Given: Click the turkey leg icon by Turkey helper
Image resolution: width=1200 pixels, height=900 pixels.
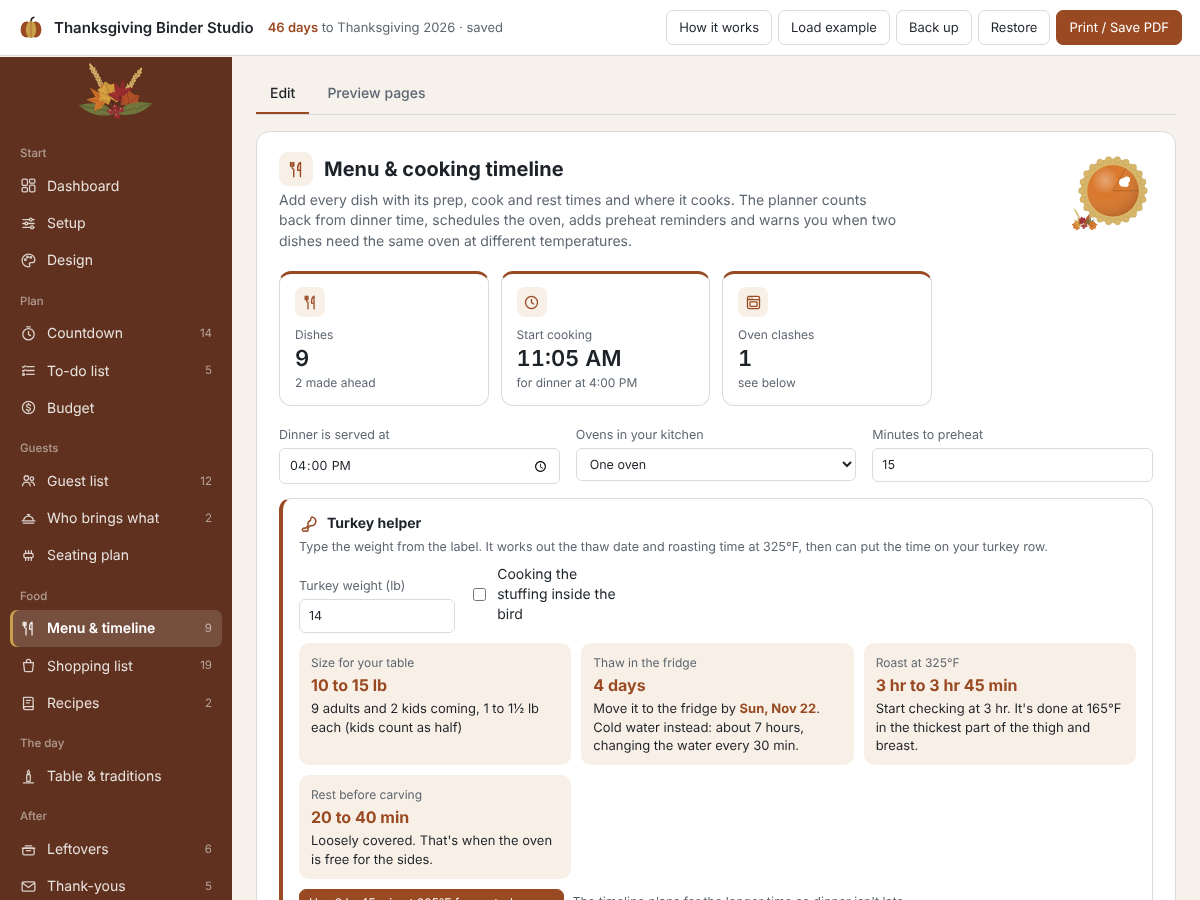Looking at the screenshot, I should pyautogui.click(x=309, y=523).
